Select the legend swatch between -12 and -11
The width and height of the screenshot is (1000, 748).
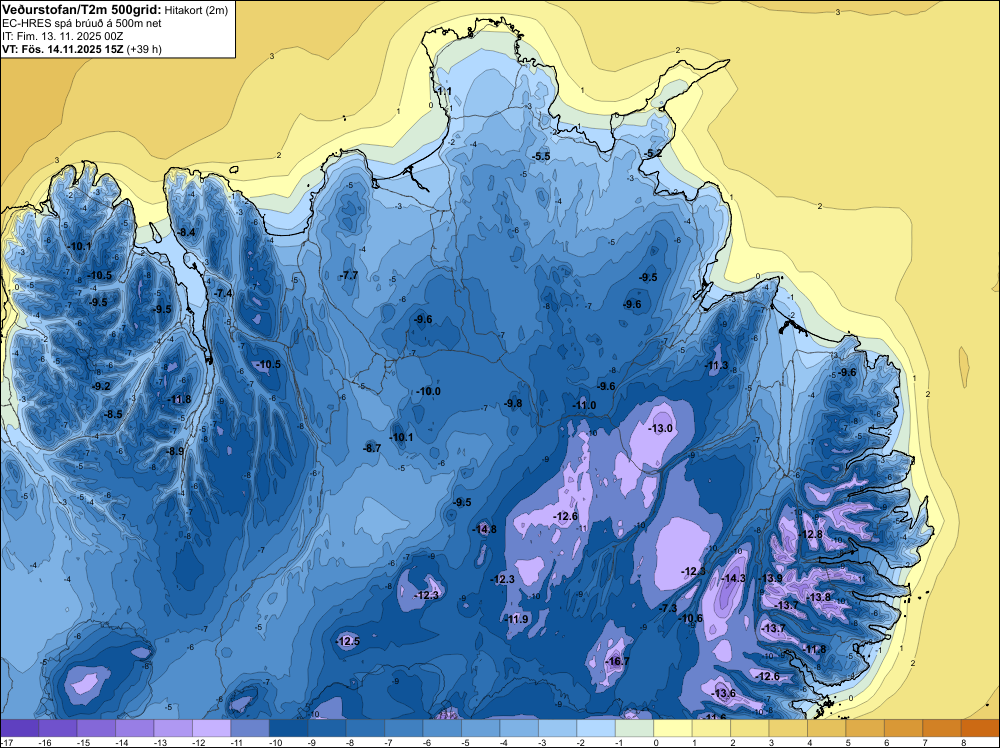pyautogui.click(x=250, y=728)
